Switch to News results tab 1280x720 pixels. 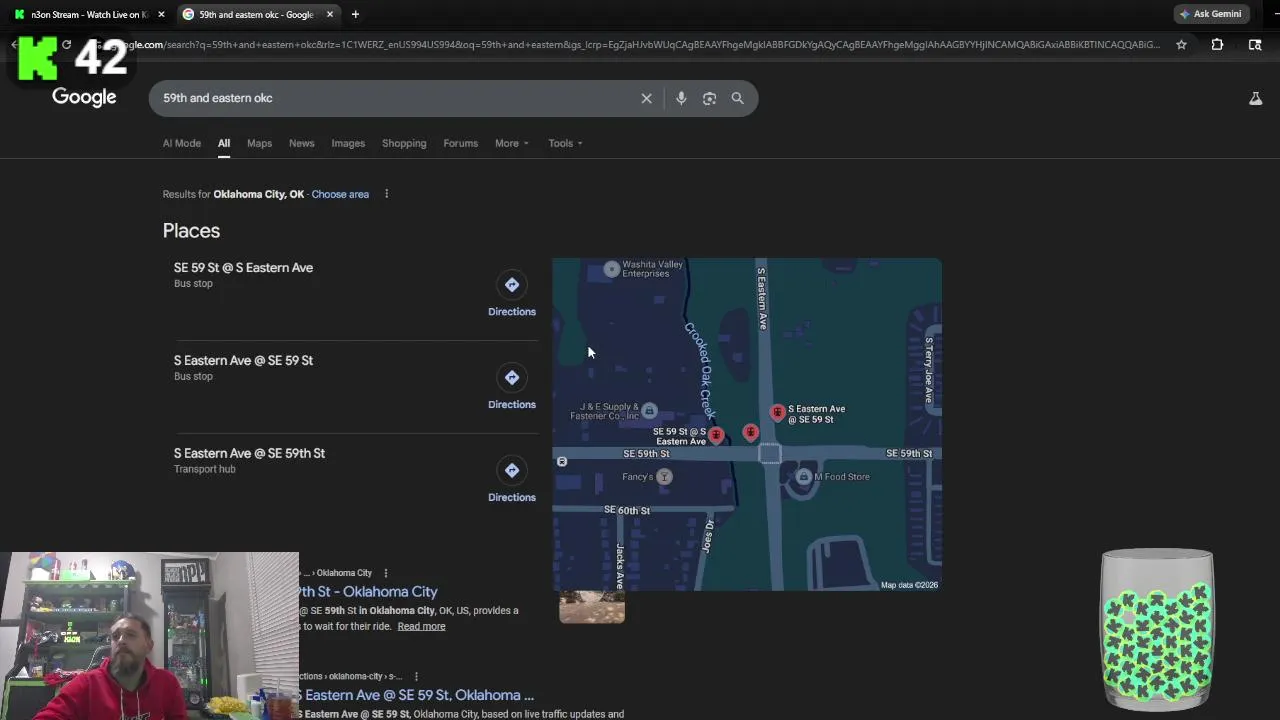[301, 143]
